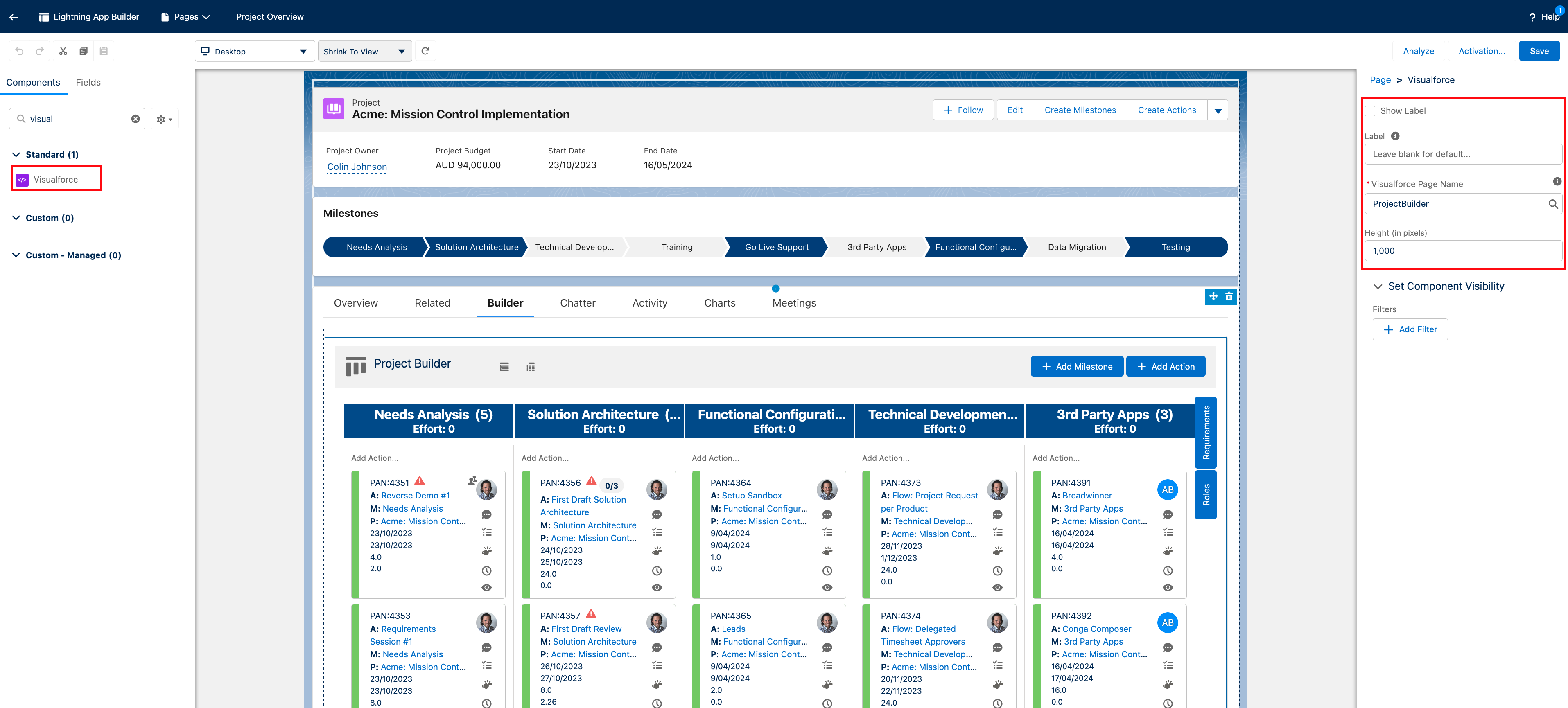The image size is (1568, 708).
Task: Click the compact grid view icon in Project Builder
Action: point(531,367)
